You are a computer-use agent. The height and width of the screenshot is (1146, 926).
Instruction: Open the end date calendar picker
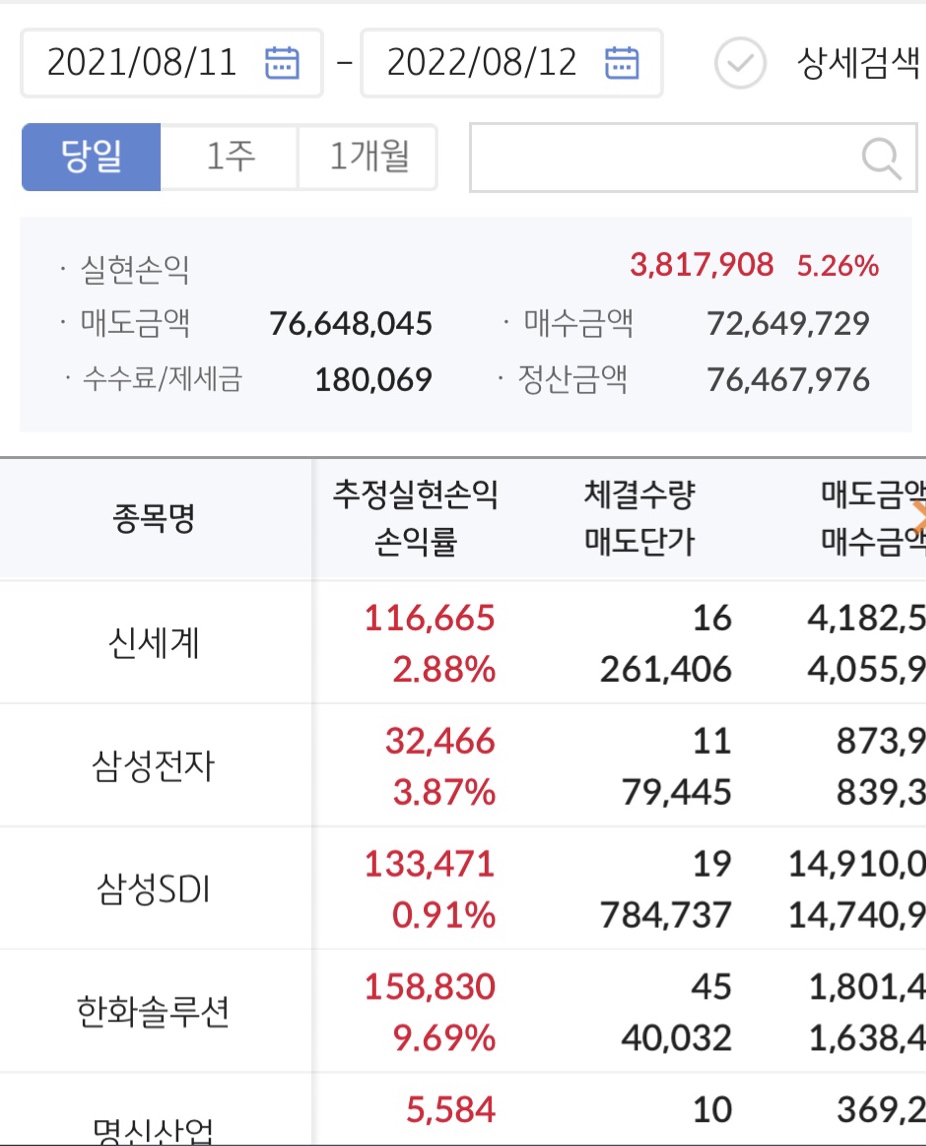click(622, 63)
